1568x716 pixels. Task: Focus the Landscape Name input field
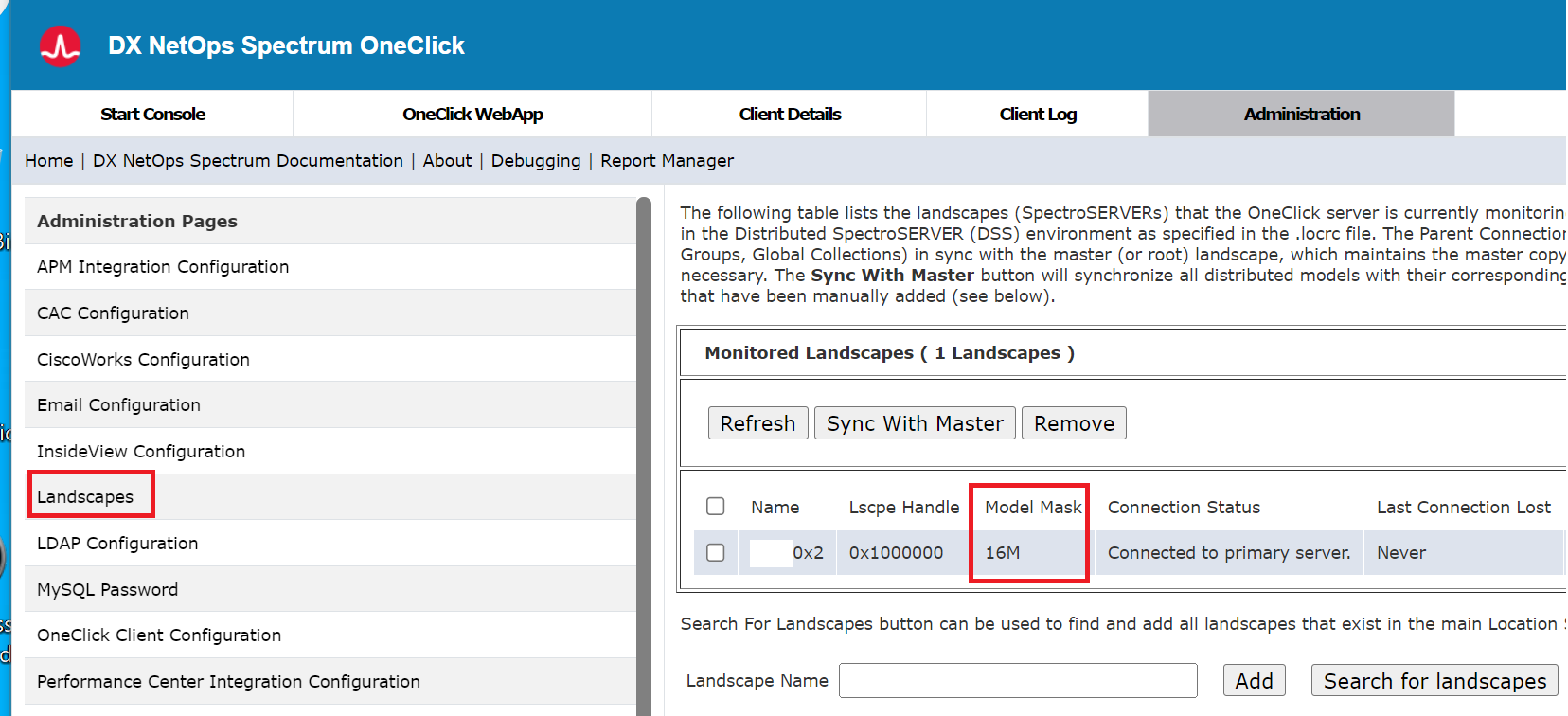(x=1018, y=680)
